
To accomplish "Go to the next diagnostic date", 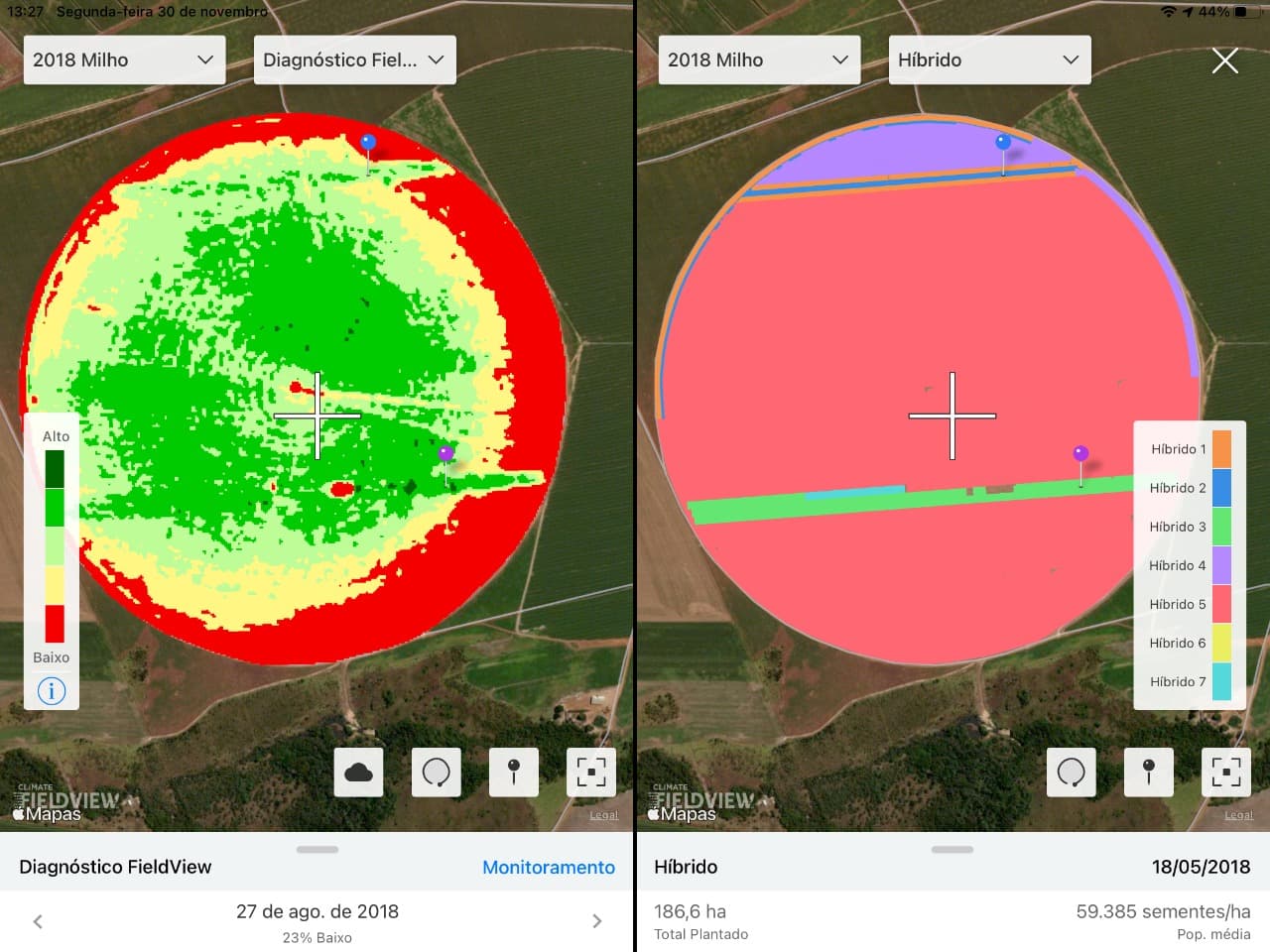I will pos(597,920).
